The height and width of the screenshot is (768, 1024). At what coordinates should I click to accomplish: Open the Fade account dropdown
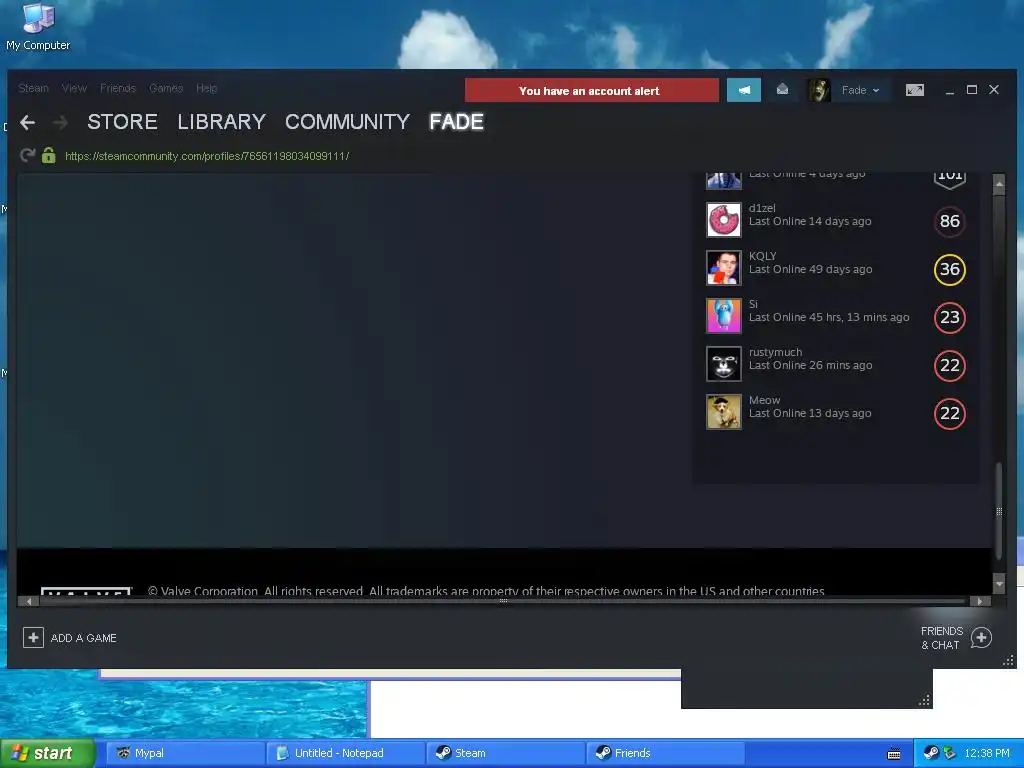click(860, 90)
